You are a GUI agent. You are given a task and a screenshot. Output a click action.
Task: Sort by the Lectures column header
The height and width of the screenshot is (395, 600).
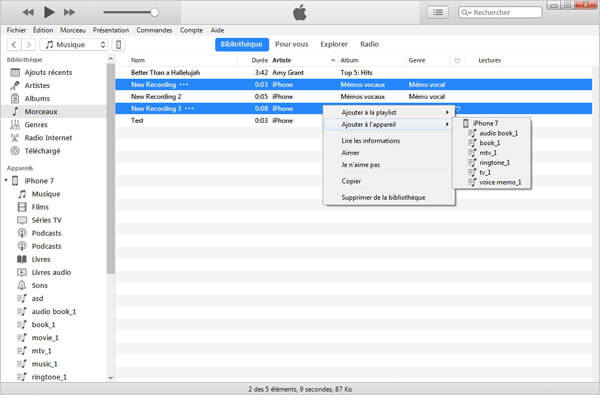[489, 60]
